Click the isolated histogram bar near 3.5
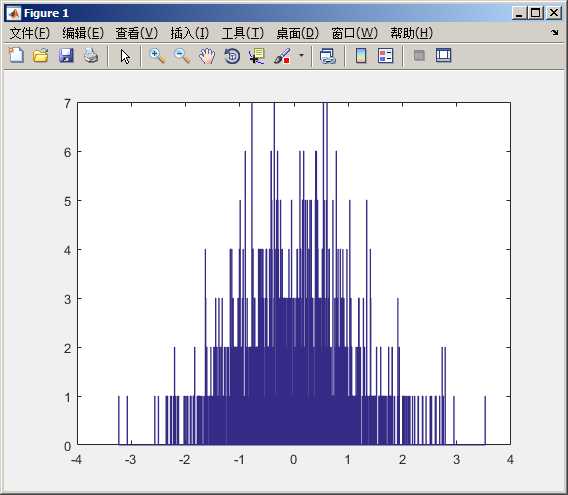Viewport: 568px width, 495px height. tap(485, 420)
